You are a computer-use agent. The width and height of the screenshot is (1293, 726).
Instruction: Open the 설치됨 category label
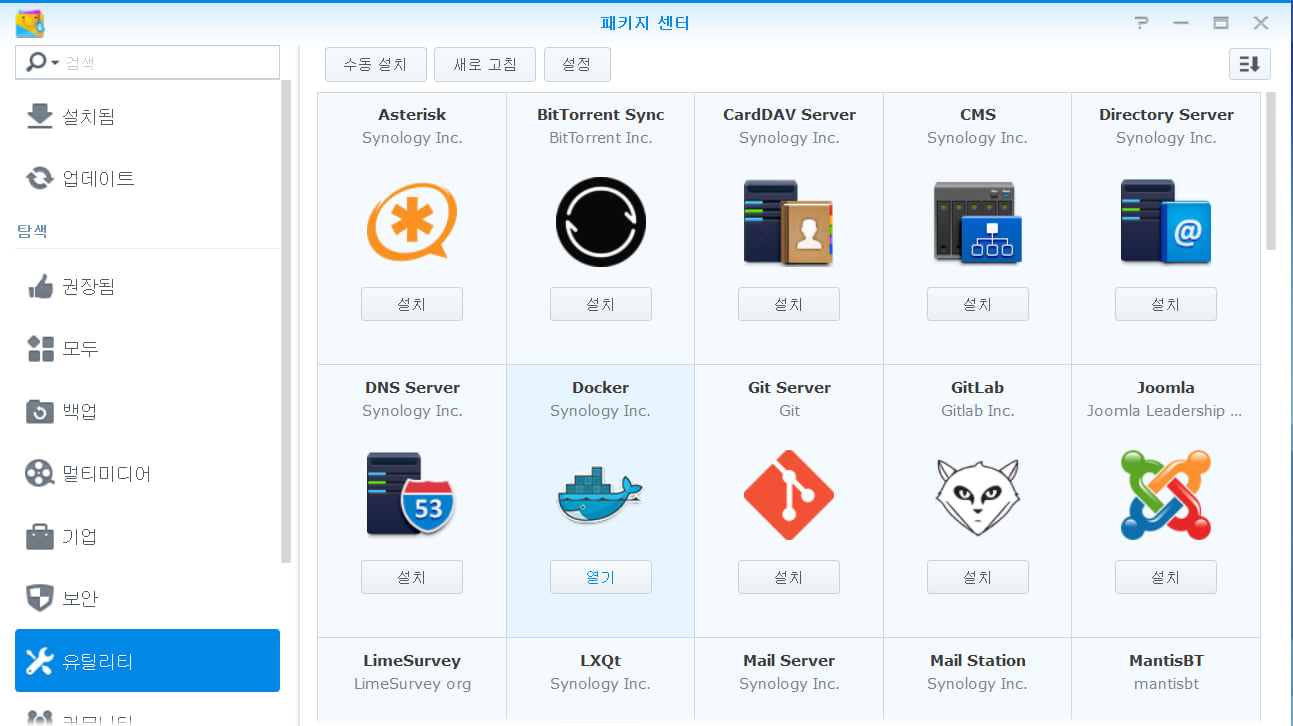point(89,117)
